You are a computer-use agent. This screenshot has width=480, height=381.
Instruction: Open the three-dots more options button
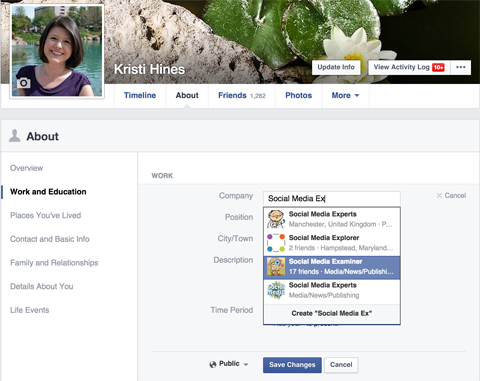tap(461, 67)
